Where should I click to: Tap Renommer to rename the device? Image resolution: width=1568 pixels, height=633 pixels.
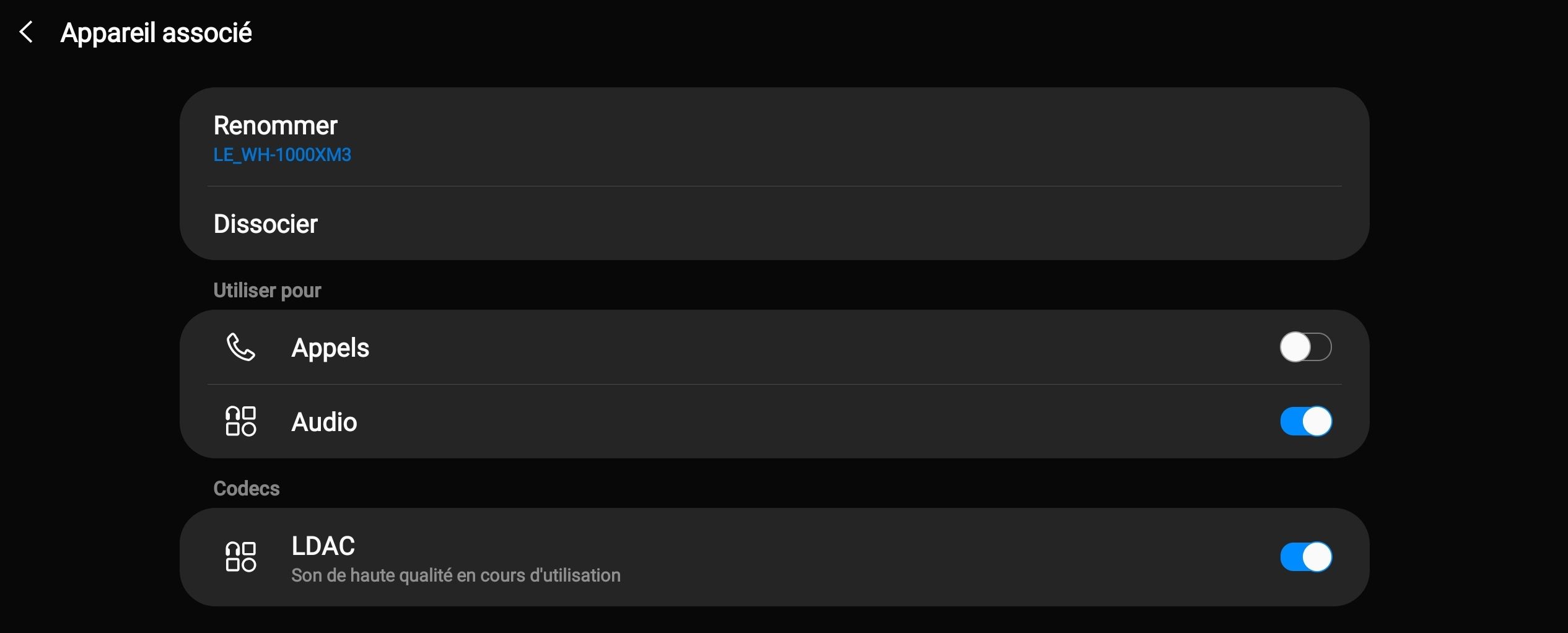click(x=276, y=126)
